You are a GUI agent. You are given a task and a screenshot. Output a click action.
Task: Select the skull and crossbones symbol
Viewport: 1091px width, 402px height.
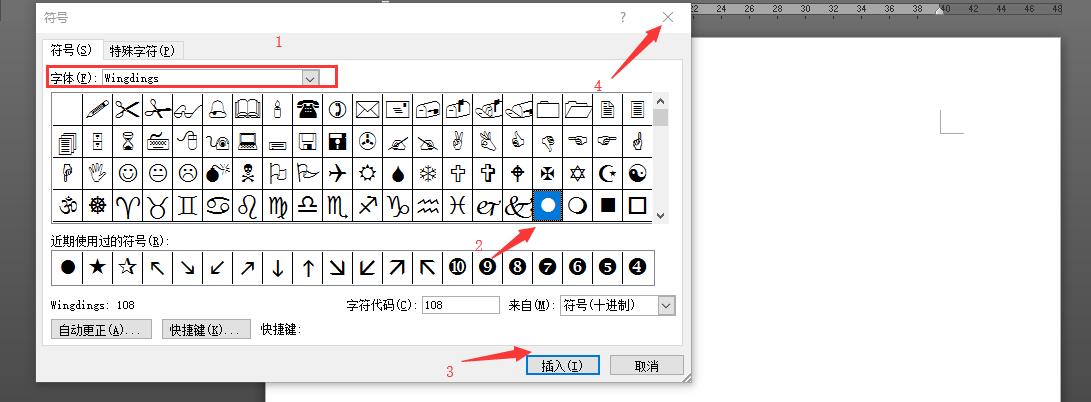pos(248,173)
